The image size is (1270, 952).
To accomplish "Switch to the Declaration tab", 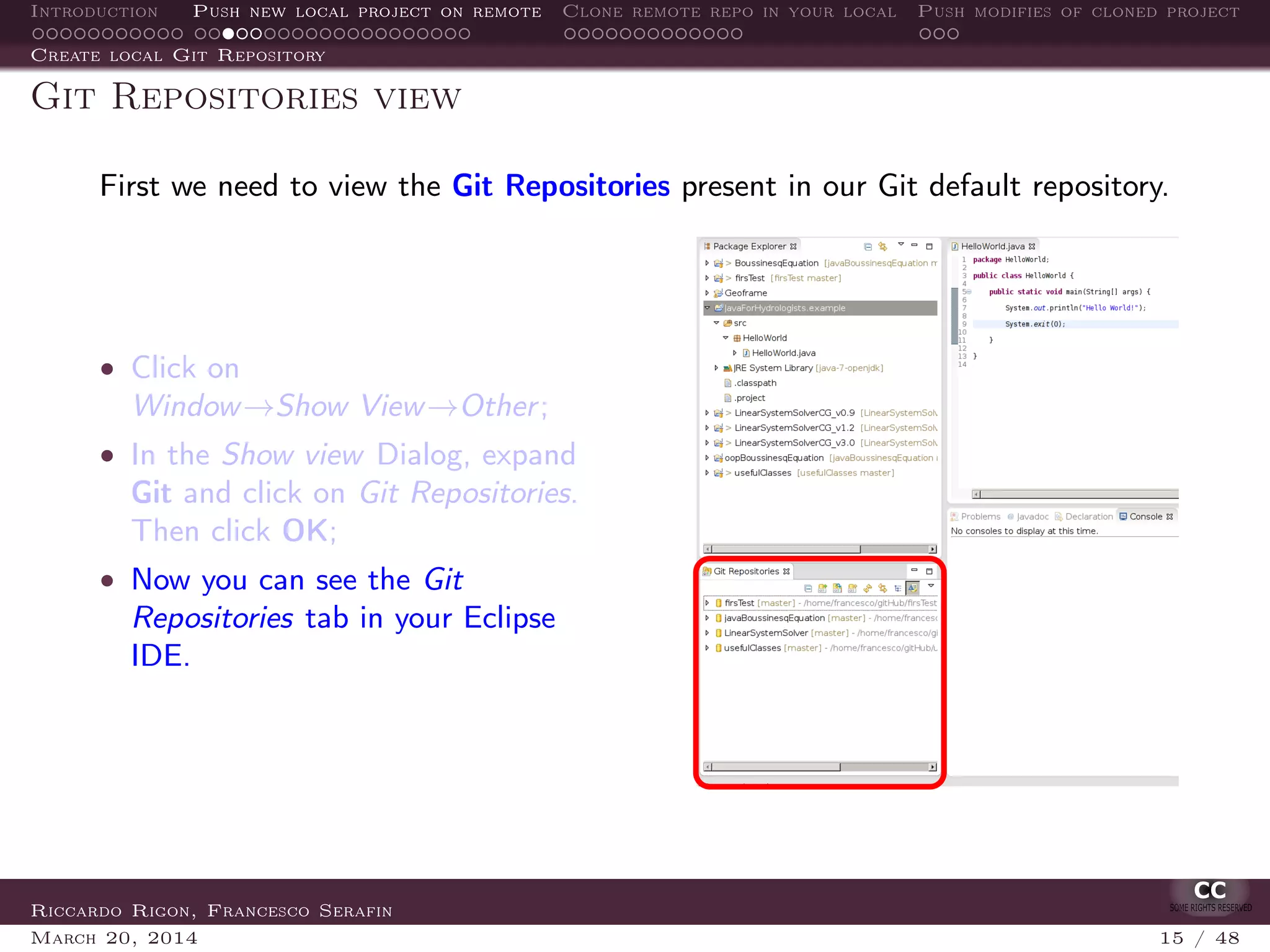I will click(x=1084, y=516).
